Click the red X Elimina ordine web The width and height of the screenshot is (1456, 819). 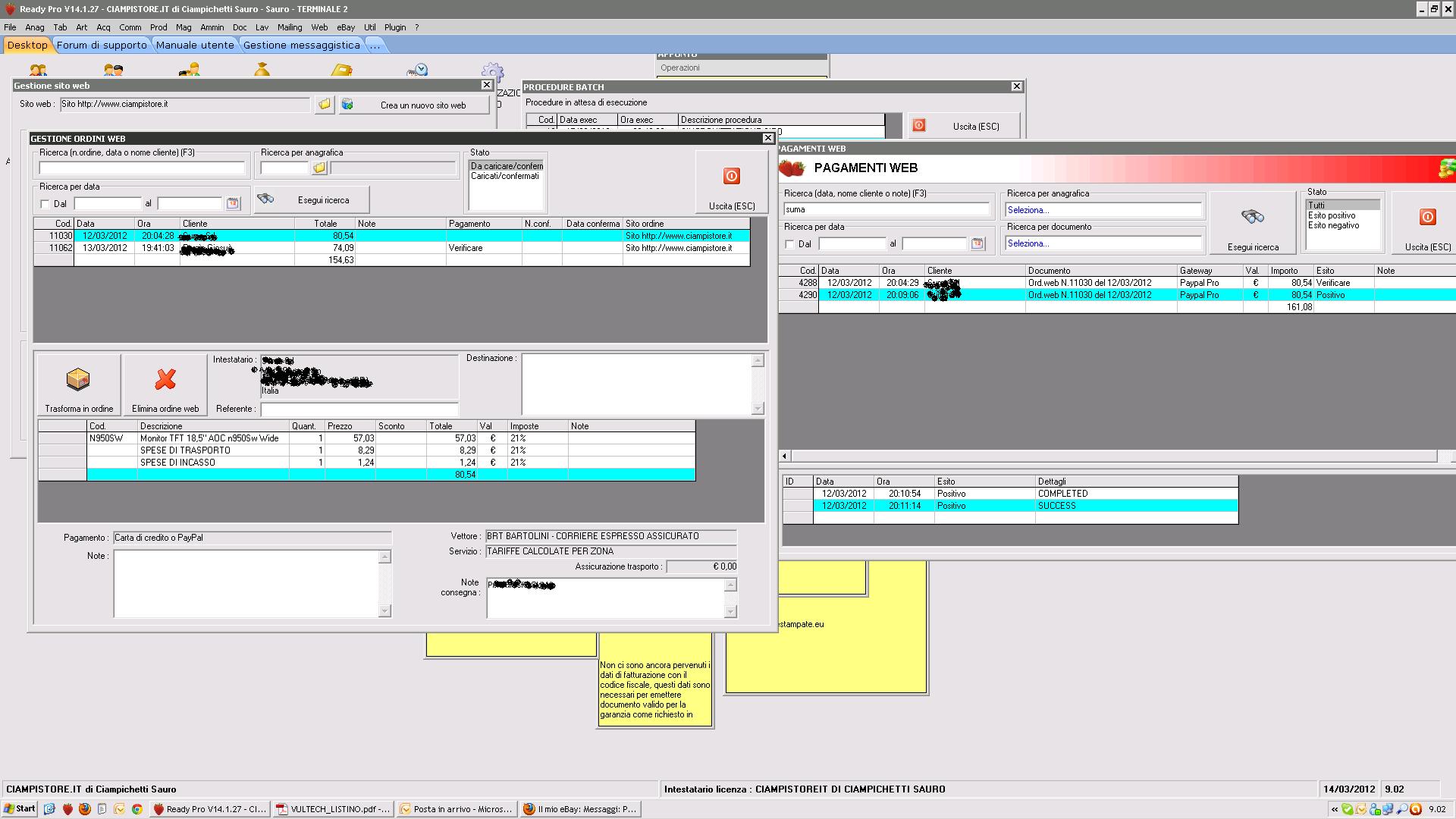(165, 380)
